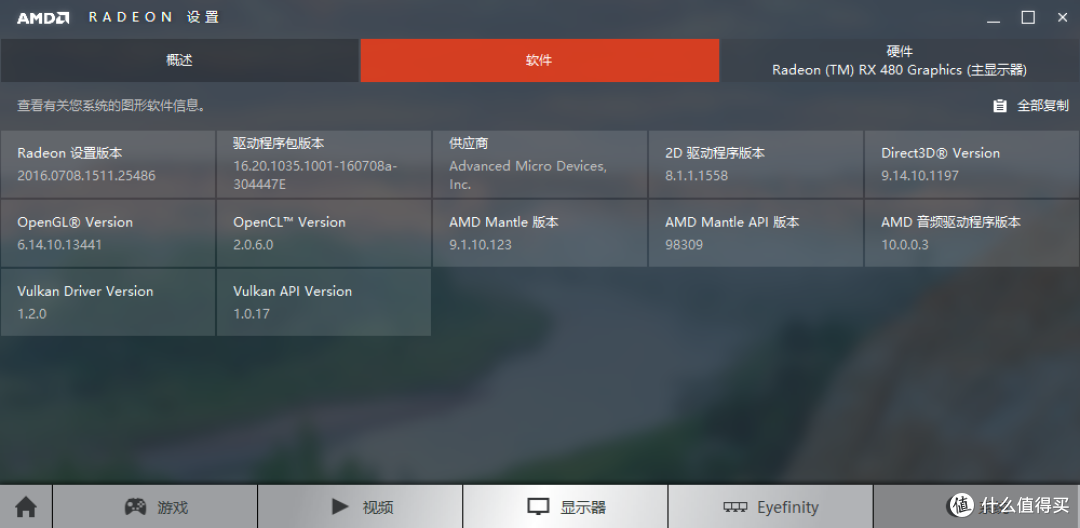Click the Advanced Micro Devices, Inc. text
The width and height of the screenshot is (1080, 528).
click(528, 175)
